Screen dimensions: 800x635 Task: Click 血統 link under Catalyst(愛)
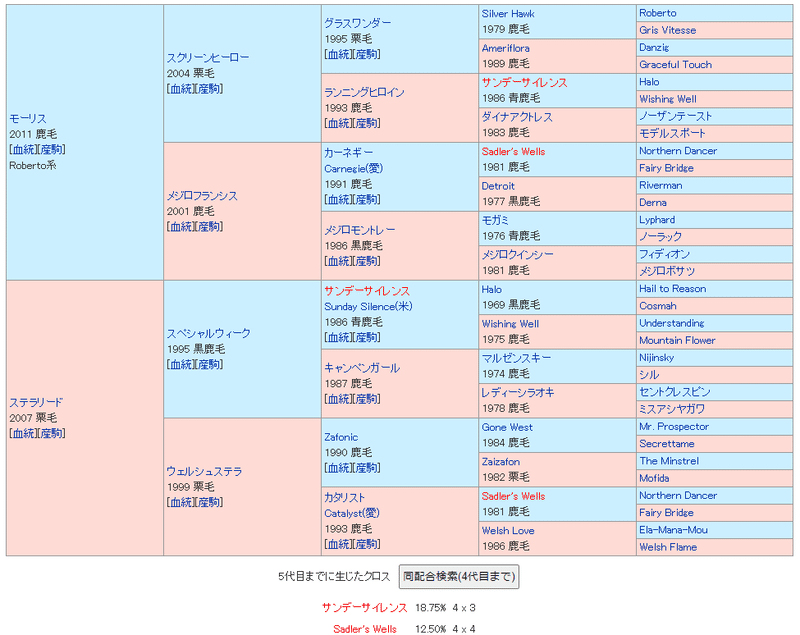click(339, 544)
